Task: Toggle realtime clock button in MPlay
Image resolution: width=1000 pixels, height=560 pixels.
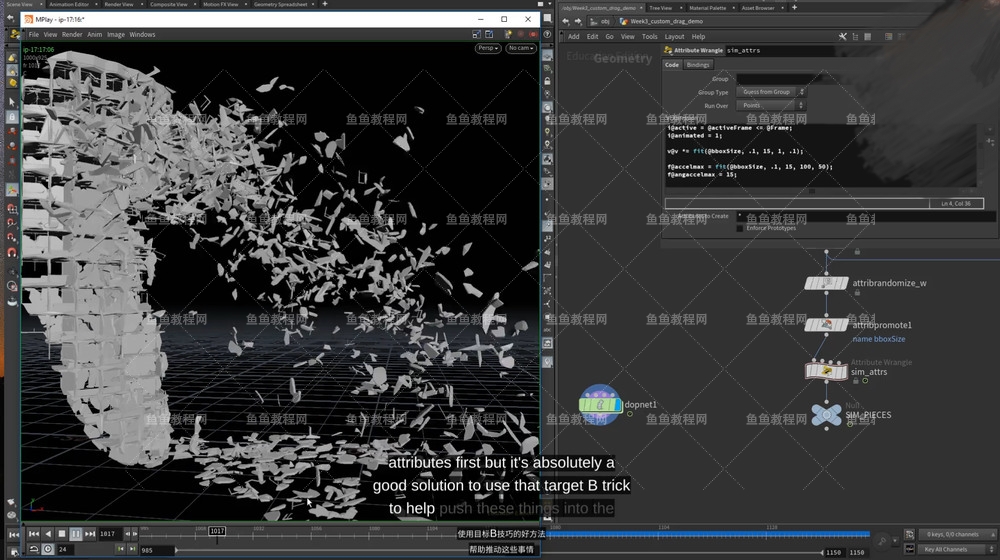Action: click(x=48, y=549)
